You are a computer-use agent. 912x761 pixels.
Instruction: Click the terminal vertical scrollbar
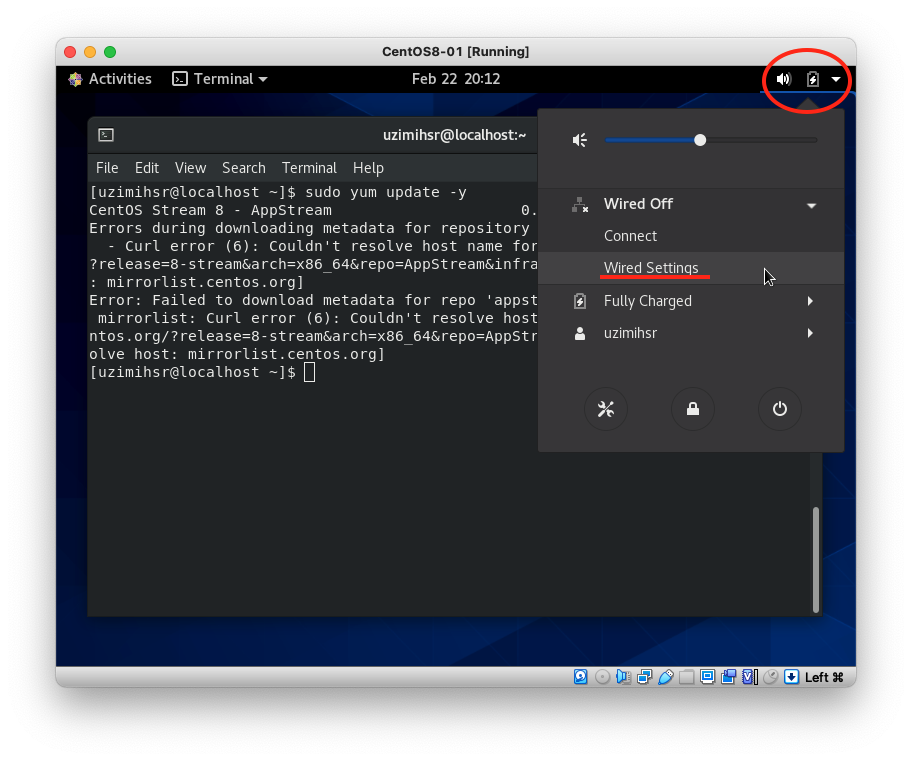[x=815, y=560]
